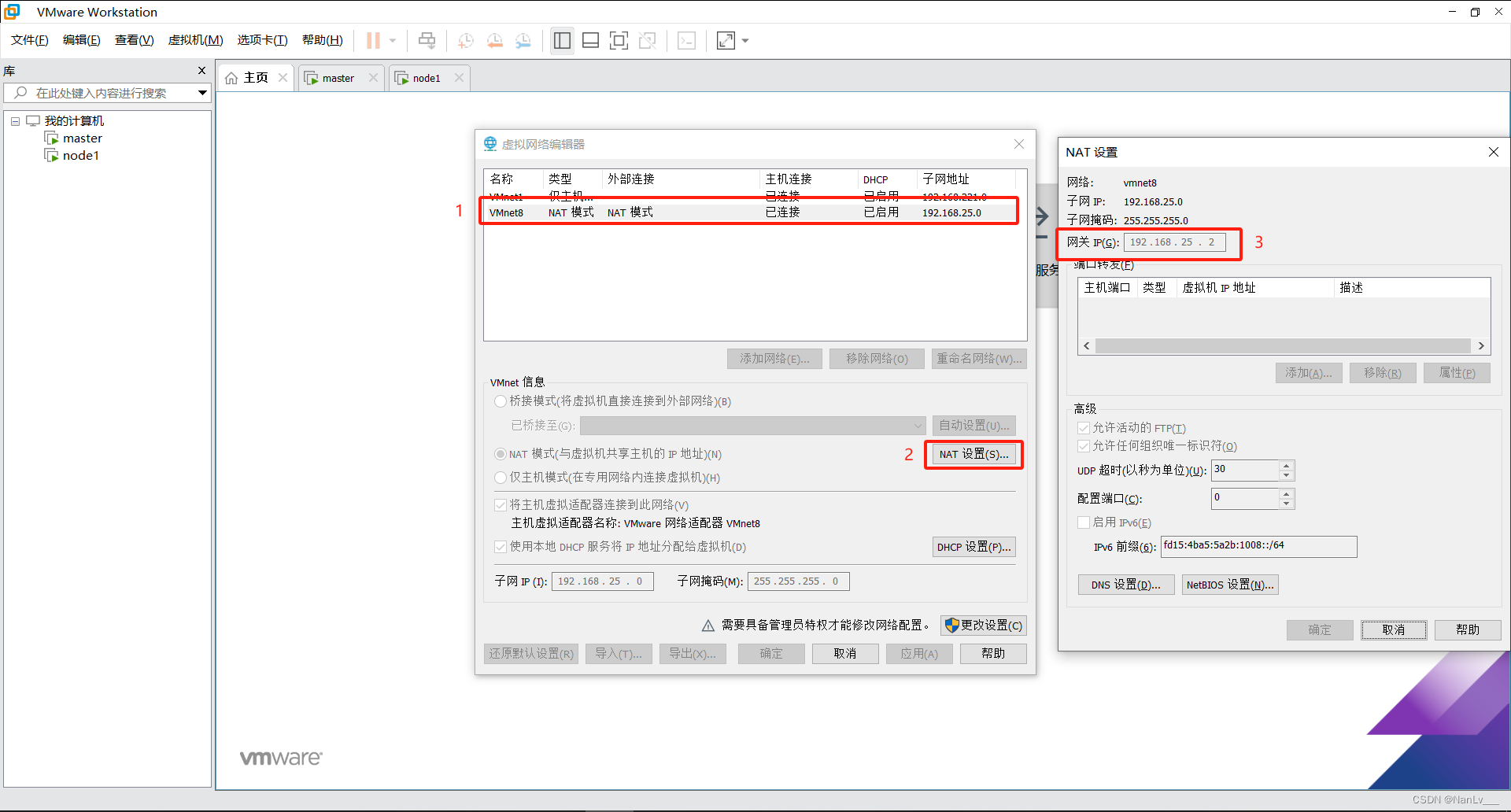This screenshot has width=1511, height=812.
Task: Open the stretch display dropdown arrow
Action: click(745, 40)
